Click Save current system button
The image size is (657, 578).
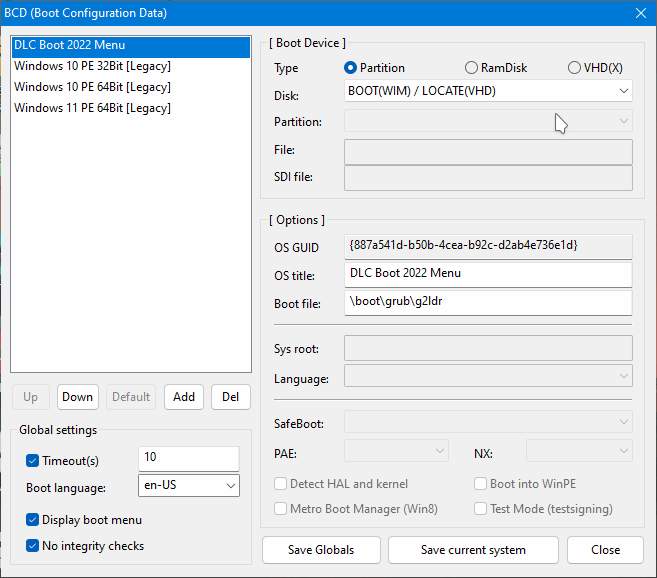coord(473,550)
